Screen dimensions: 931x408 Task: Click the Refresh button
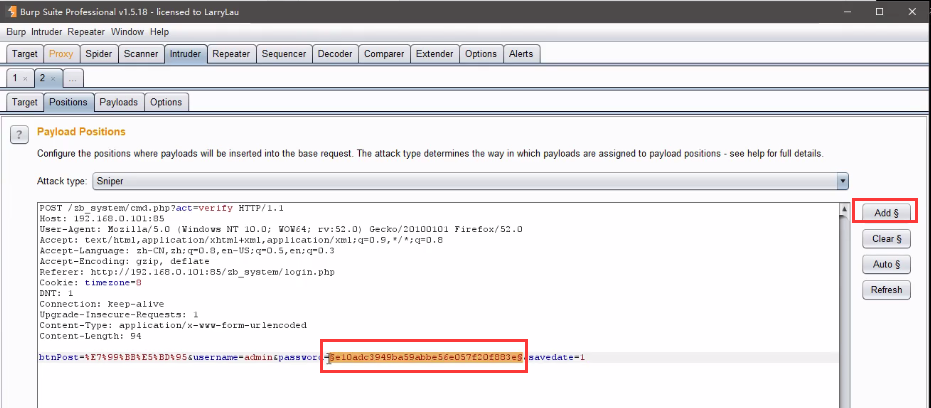887,290
